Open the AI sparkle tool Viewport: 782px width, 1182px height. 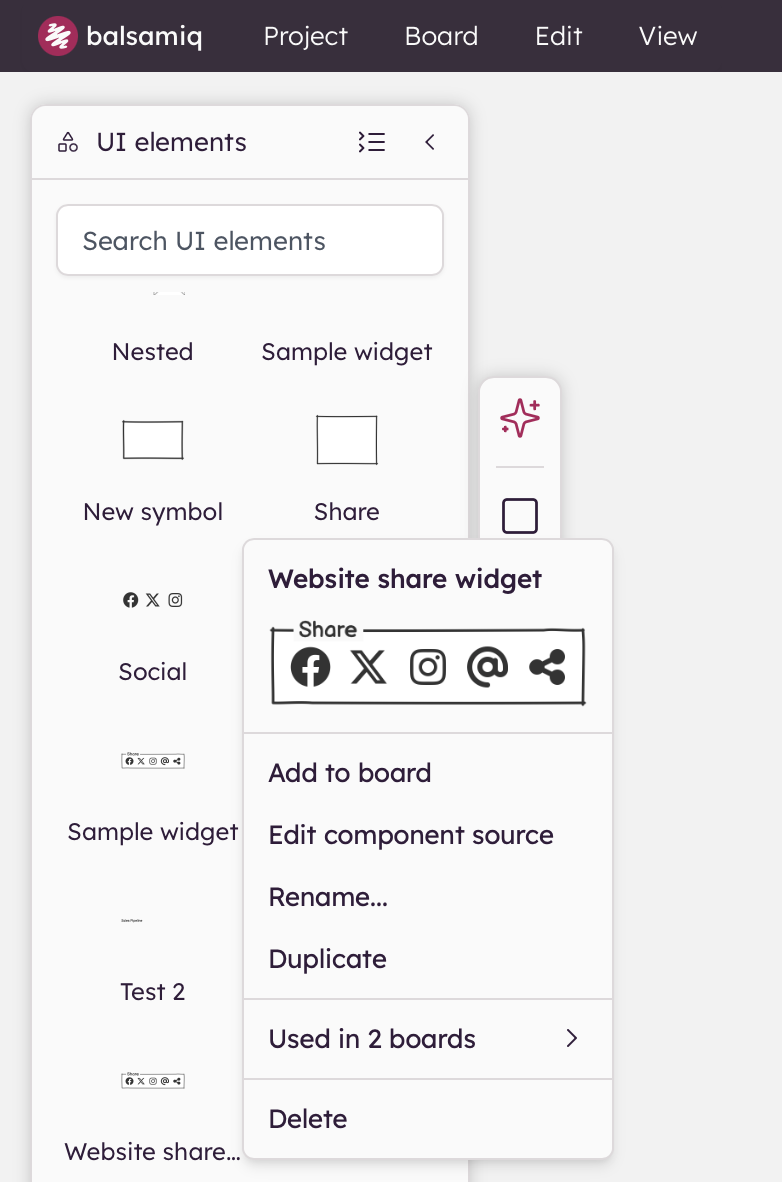[520, 418]
